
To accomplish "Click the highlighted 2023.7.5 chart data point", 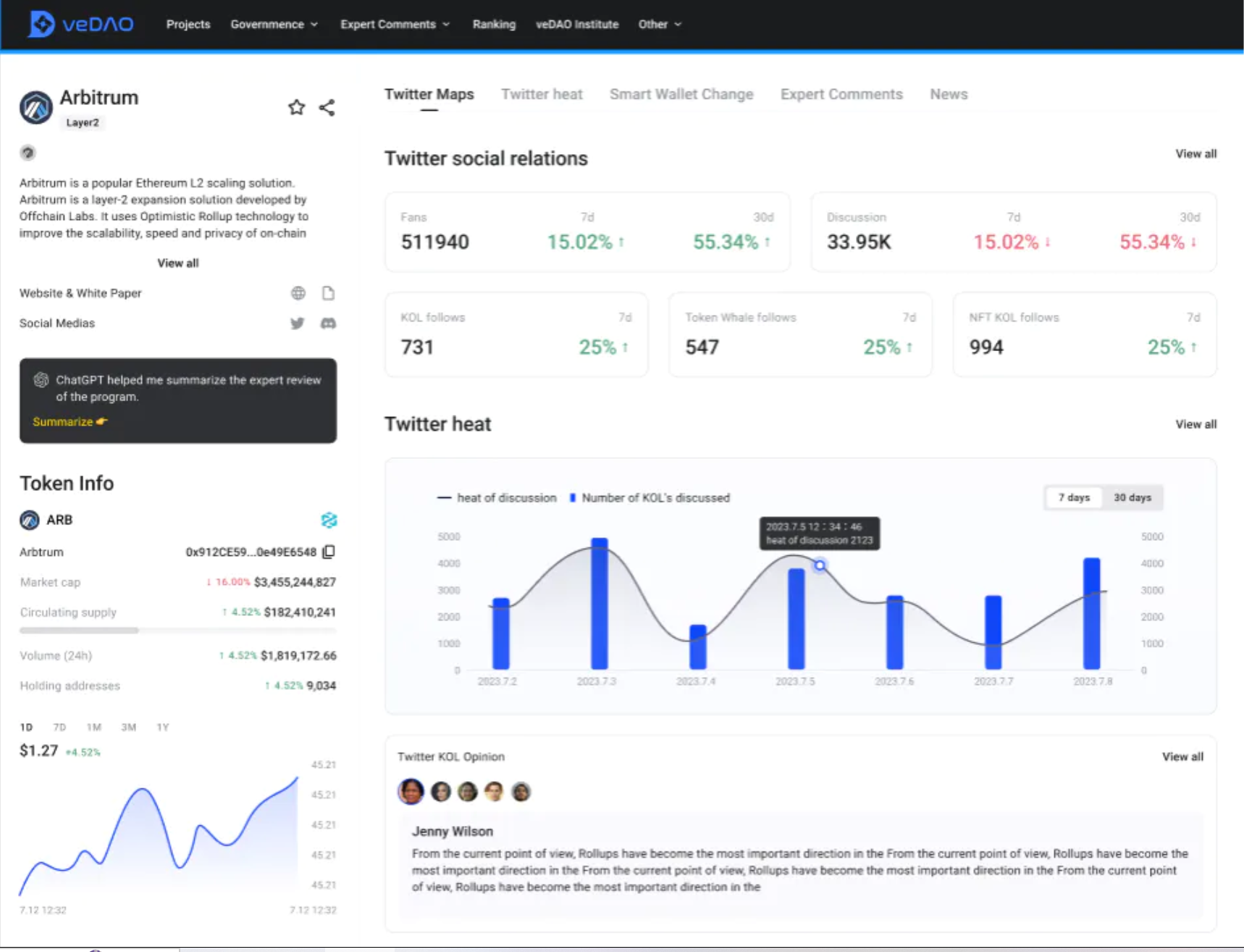I will click(x=820, y=565).
